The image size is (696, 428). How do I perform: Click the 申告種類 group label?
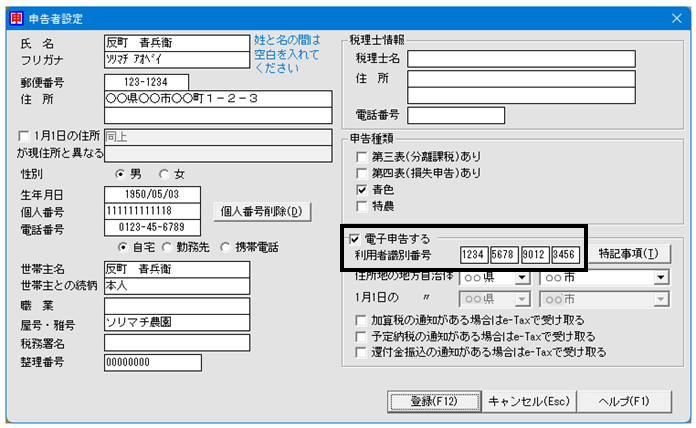372,139
